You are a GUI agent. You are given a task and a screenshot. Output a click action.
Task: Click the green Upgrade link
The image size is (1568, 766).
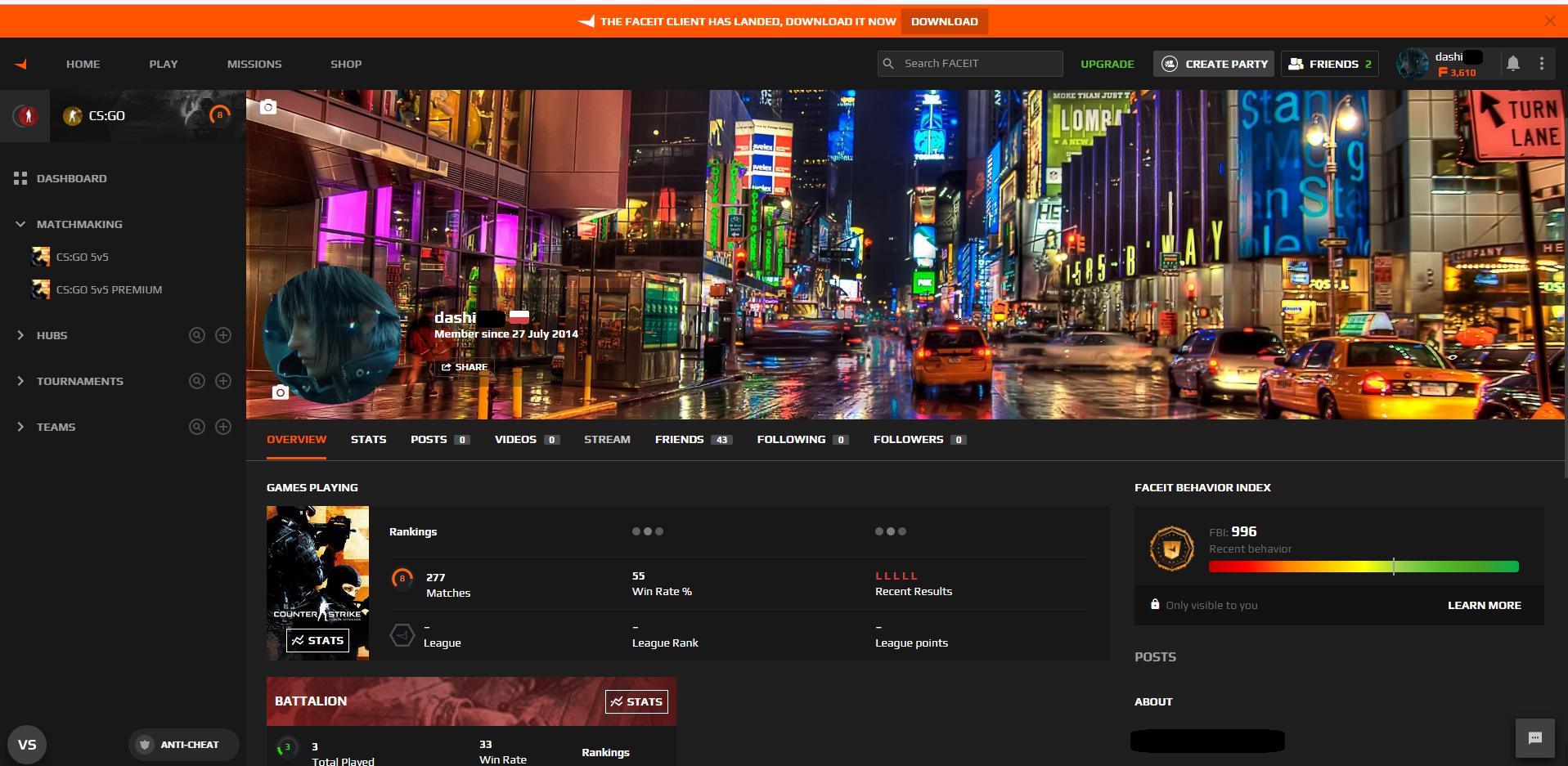tap(1107, 64)
